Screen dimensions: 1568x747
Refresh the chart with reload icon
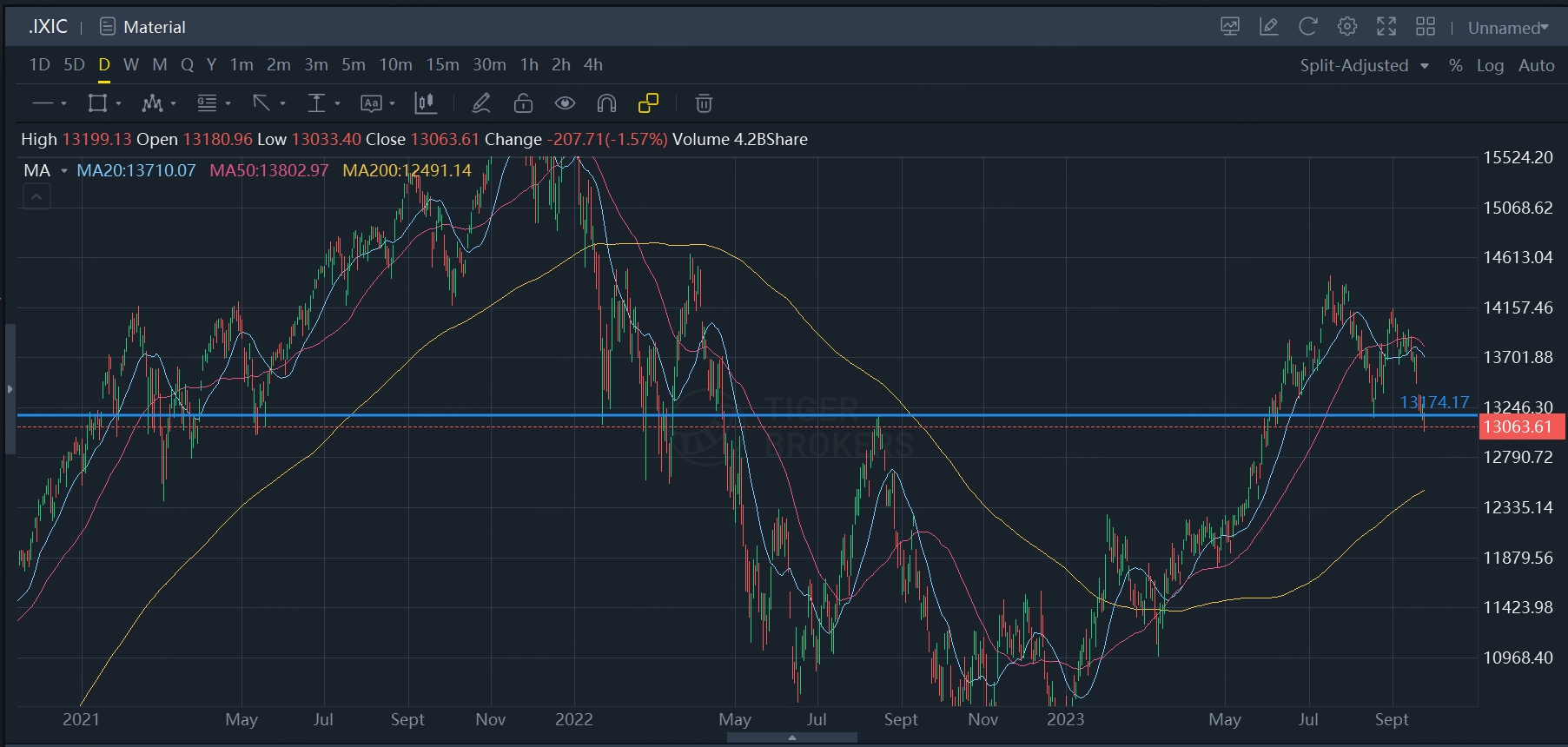pyautogui.click(x=1307, y=27)
